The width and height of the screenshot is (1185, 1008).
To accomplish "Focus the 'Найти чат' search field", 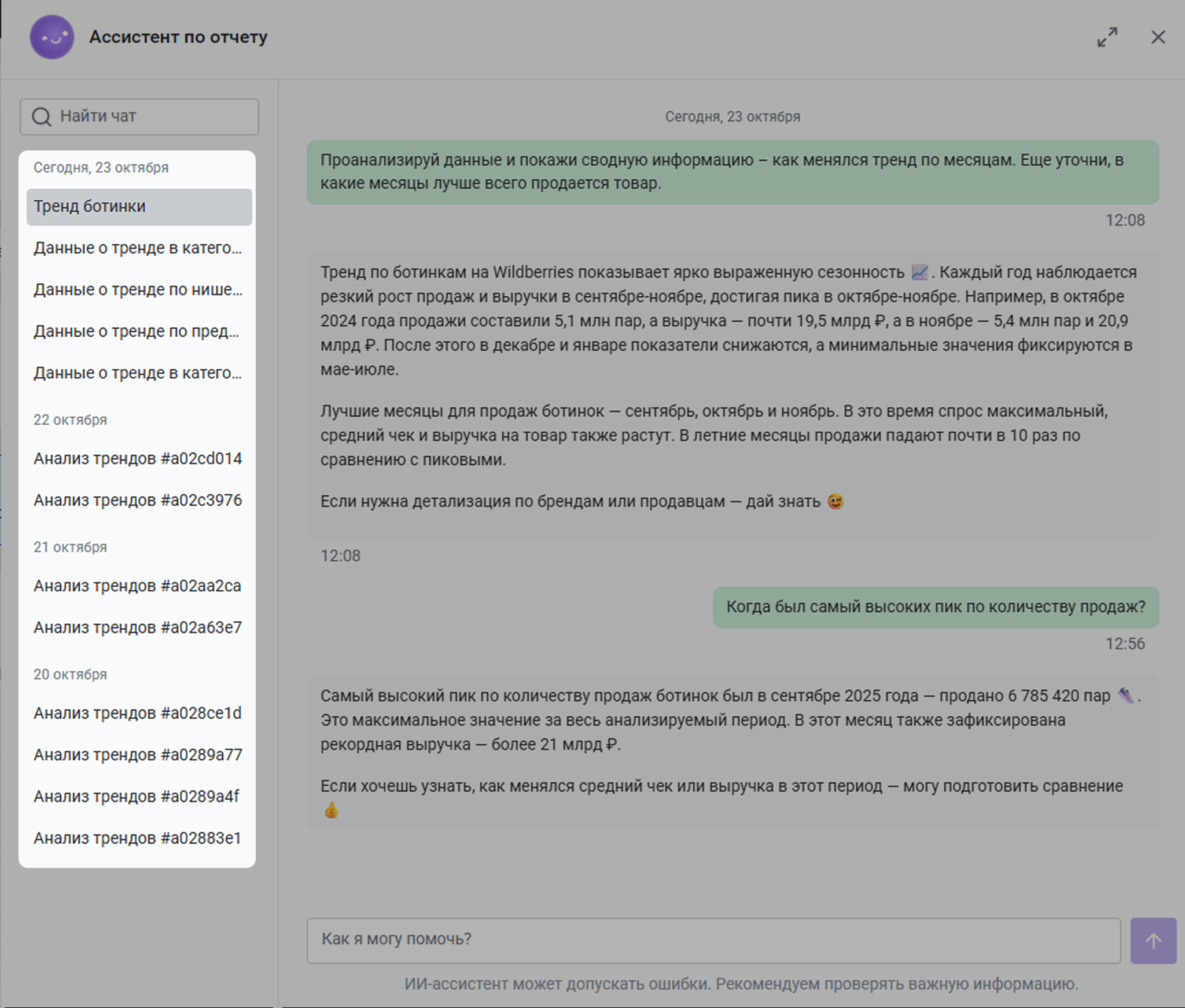I will tap(150, 117).
